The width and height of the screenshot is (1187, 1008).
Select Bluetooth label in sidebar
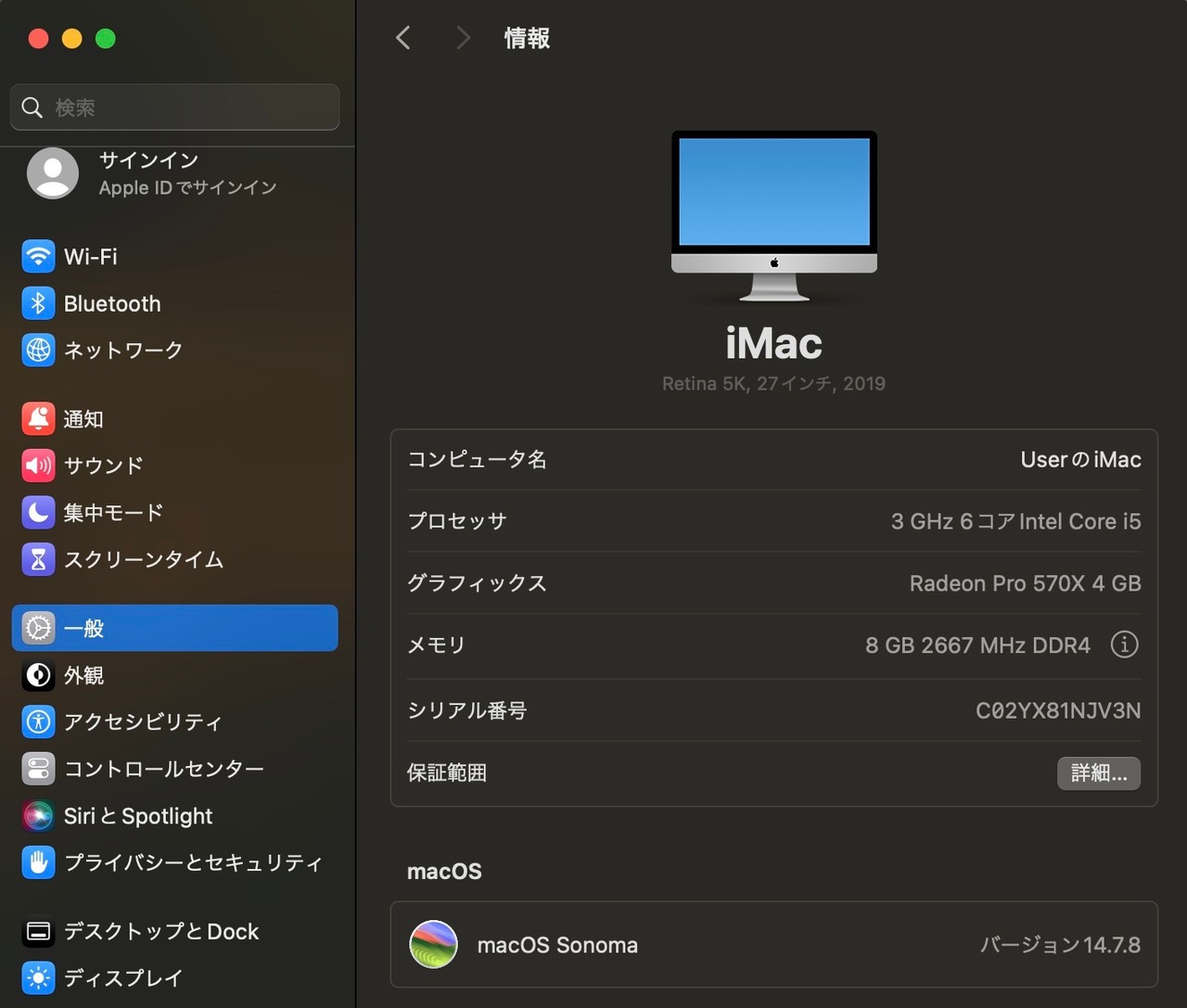[112, 303]
